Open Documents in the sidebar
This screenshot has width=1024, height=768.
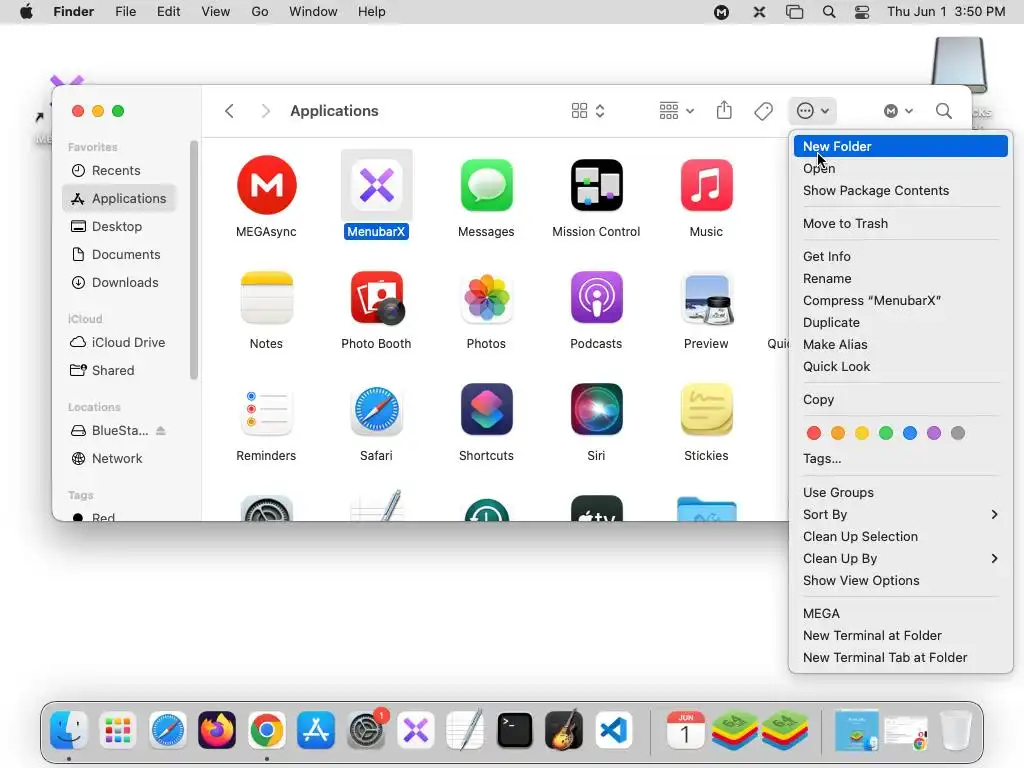[120, 255]
